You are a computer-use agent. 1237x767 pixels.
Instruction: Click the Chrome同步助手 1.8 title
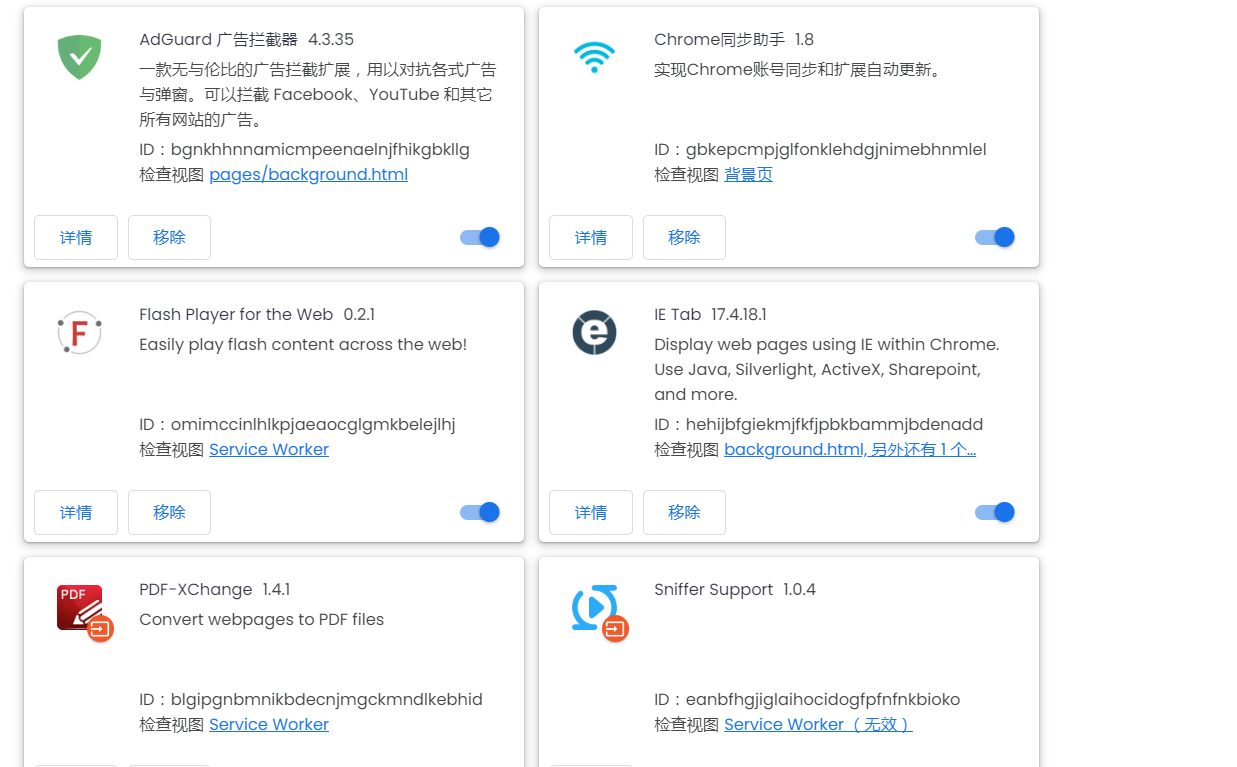(x=734, y=39)
